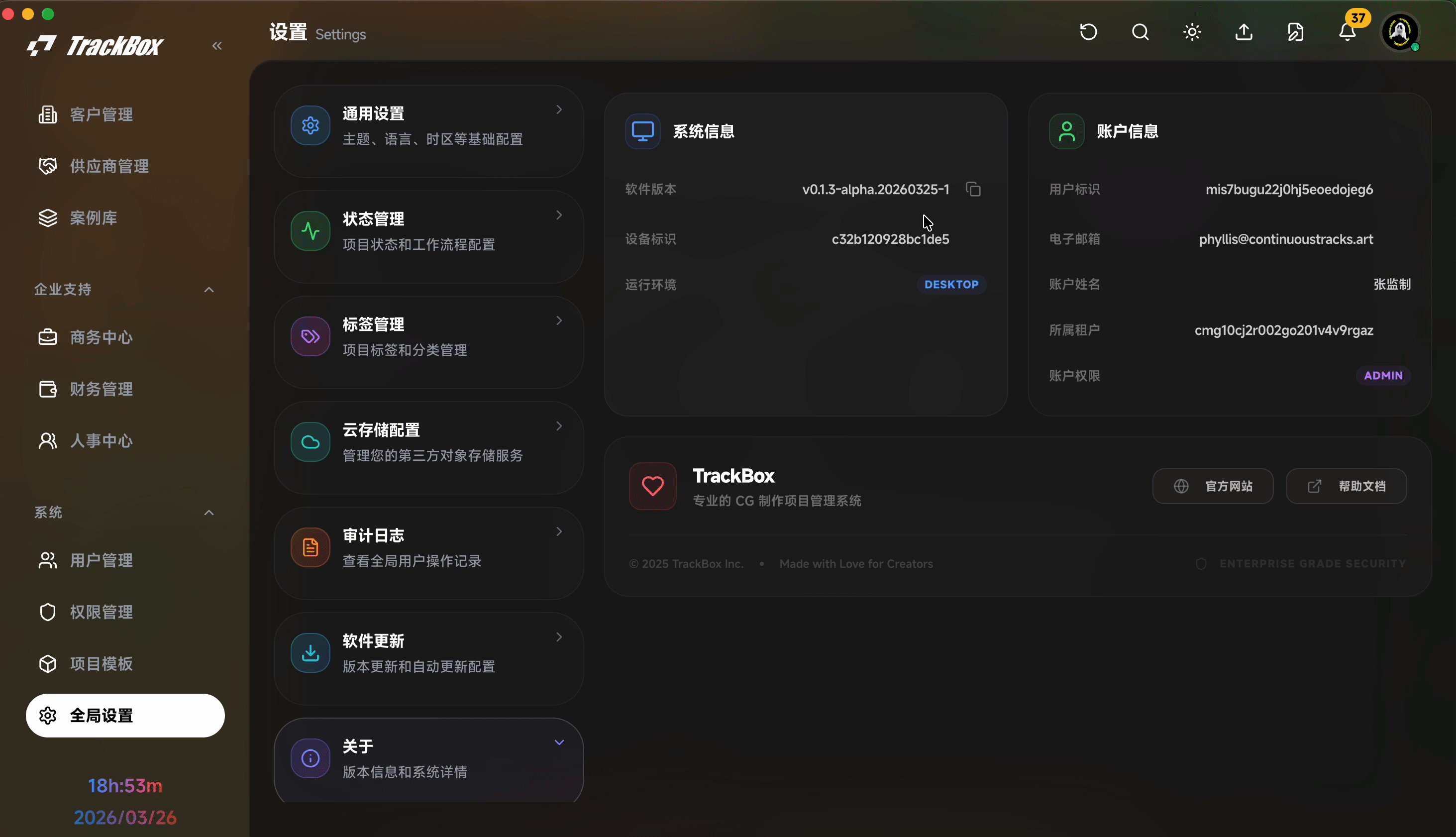The height and width of the screenshot is (837, 1456).
Task: Click the 标签管理 tag icon
Action: pos(311,336)
